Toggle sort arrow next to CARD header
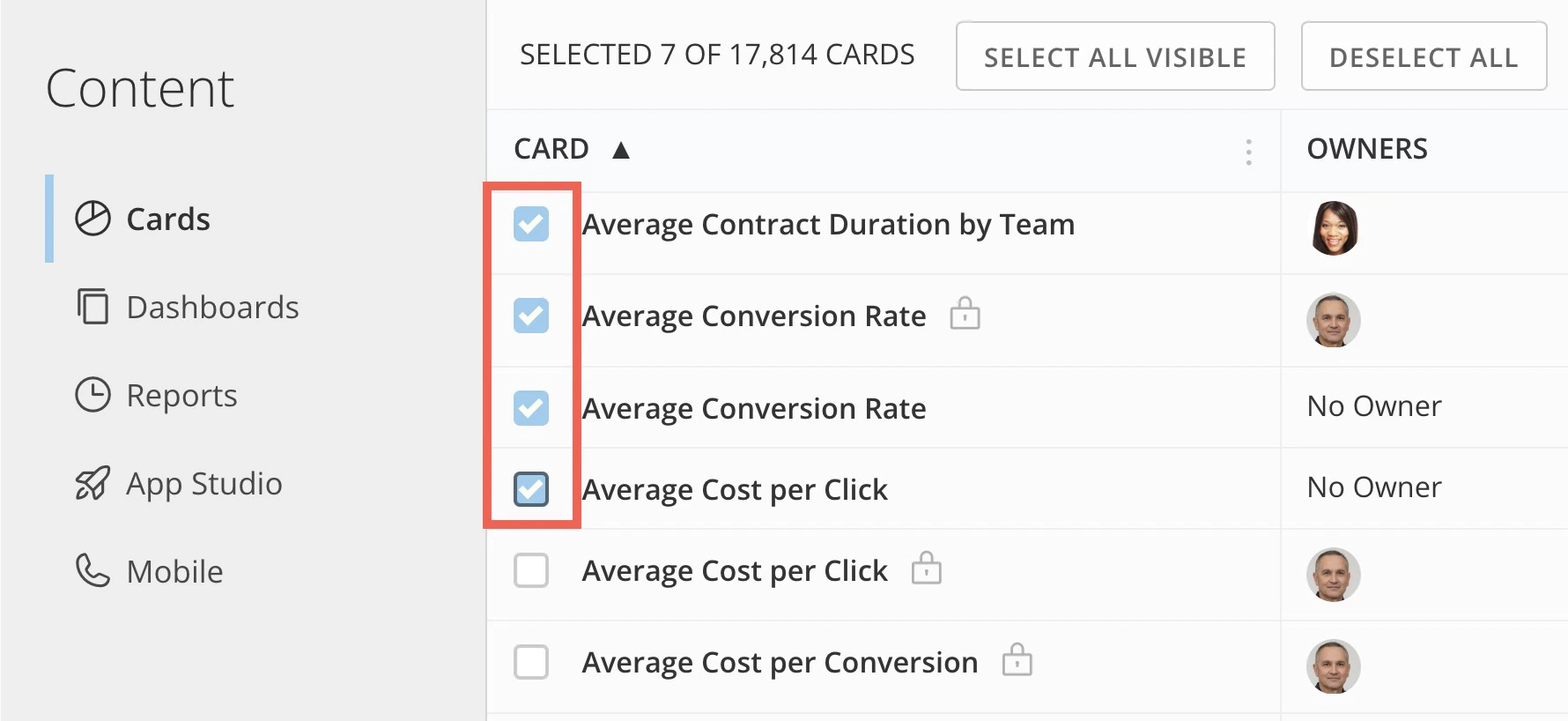 pos(621,150)
